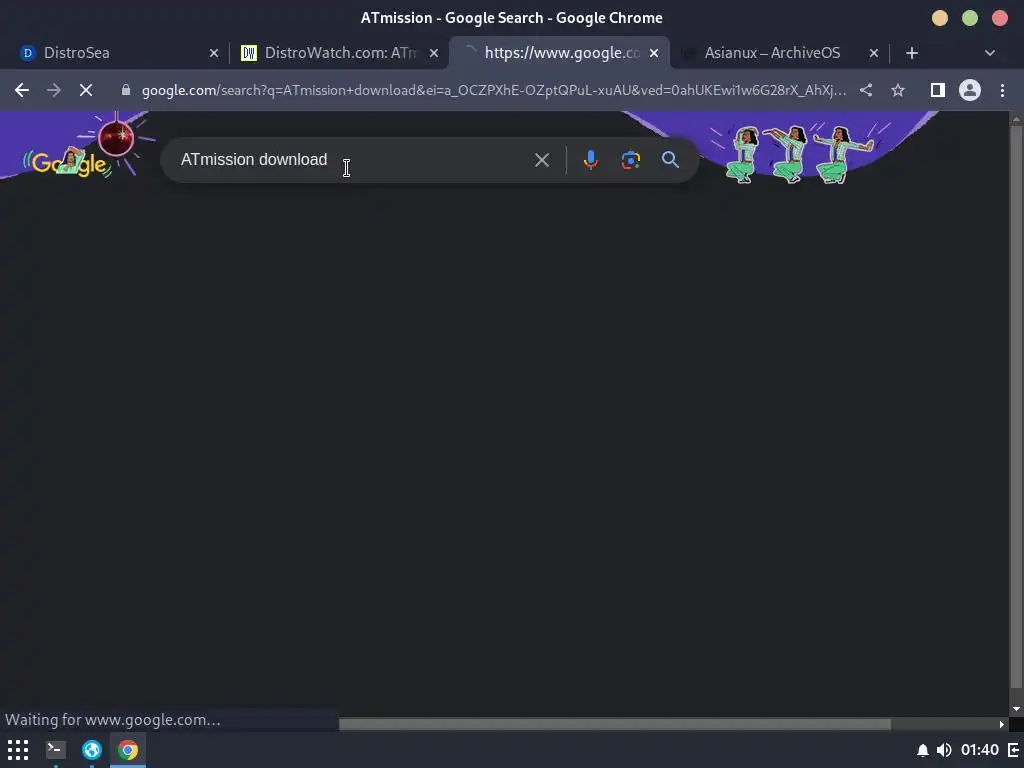Go back to the previous page
1024x768 pixels.
pyautogui.click(x=22, y=90)
